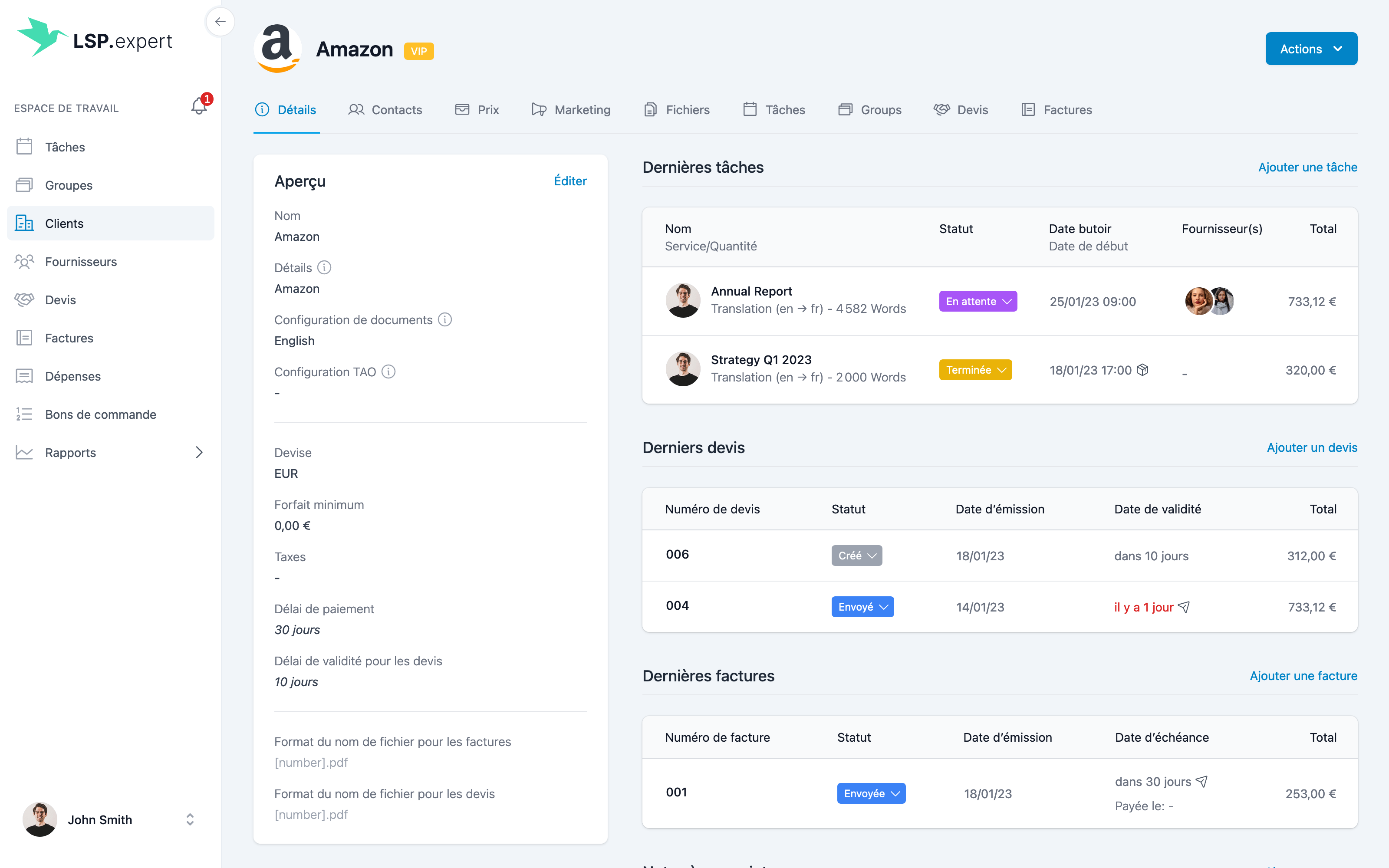Switch to the Marketing tab

coord(571,110)
